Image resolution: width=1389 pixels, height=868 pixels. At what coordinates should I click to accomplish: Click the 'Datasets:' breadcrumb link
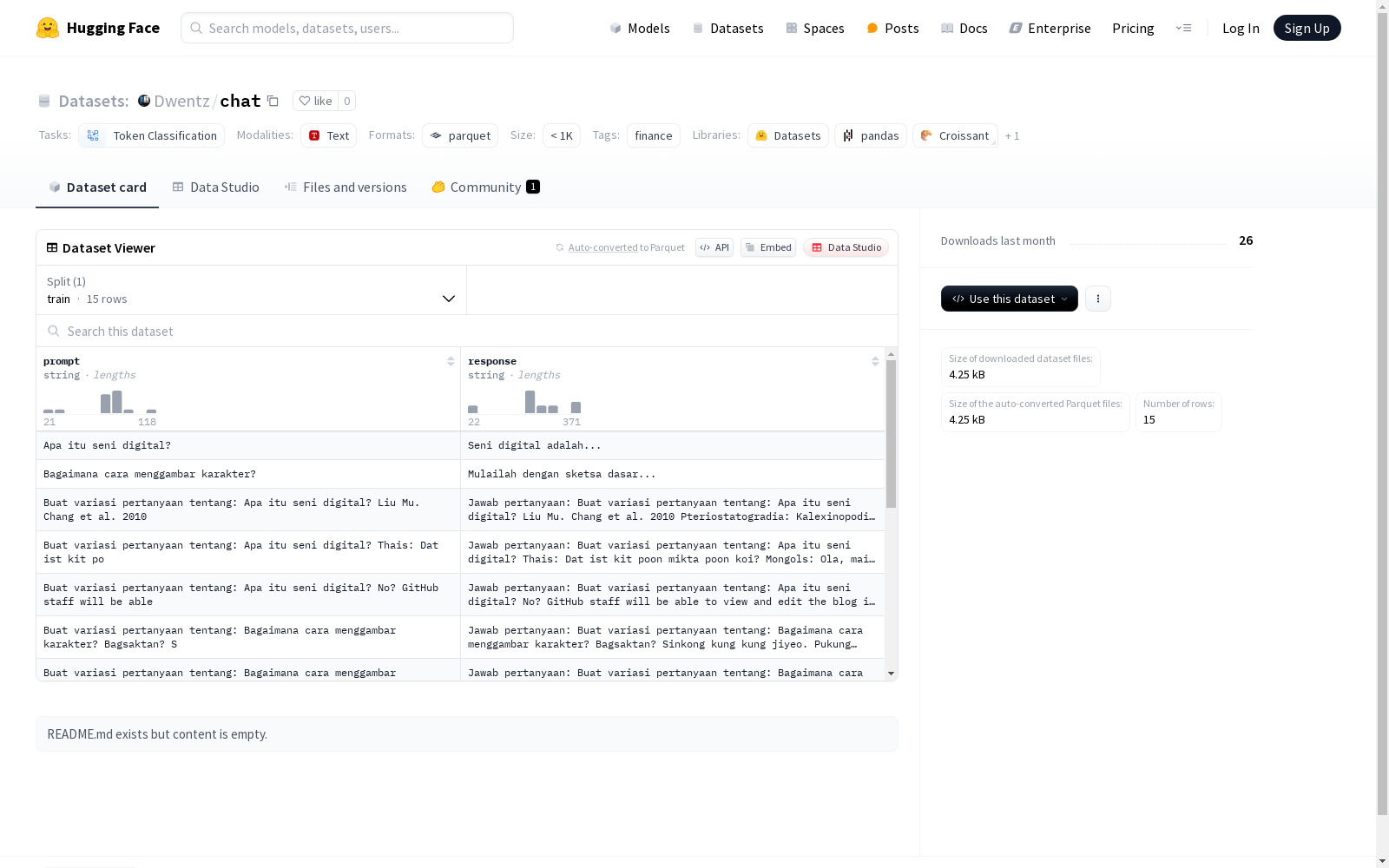click(93, 101)
